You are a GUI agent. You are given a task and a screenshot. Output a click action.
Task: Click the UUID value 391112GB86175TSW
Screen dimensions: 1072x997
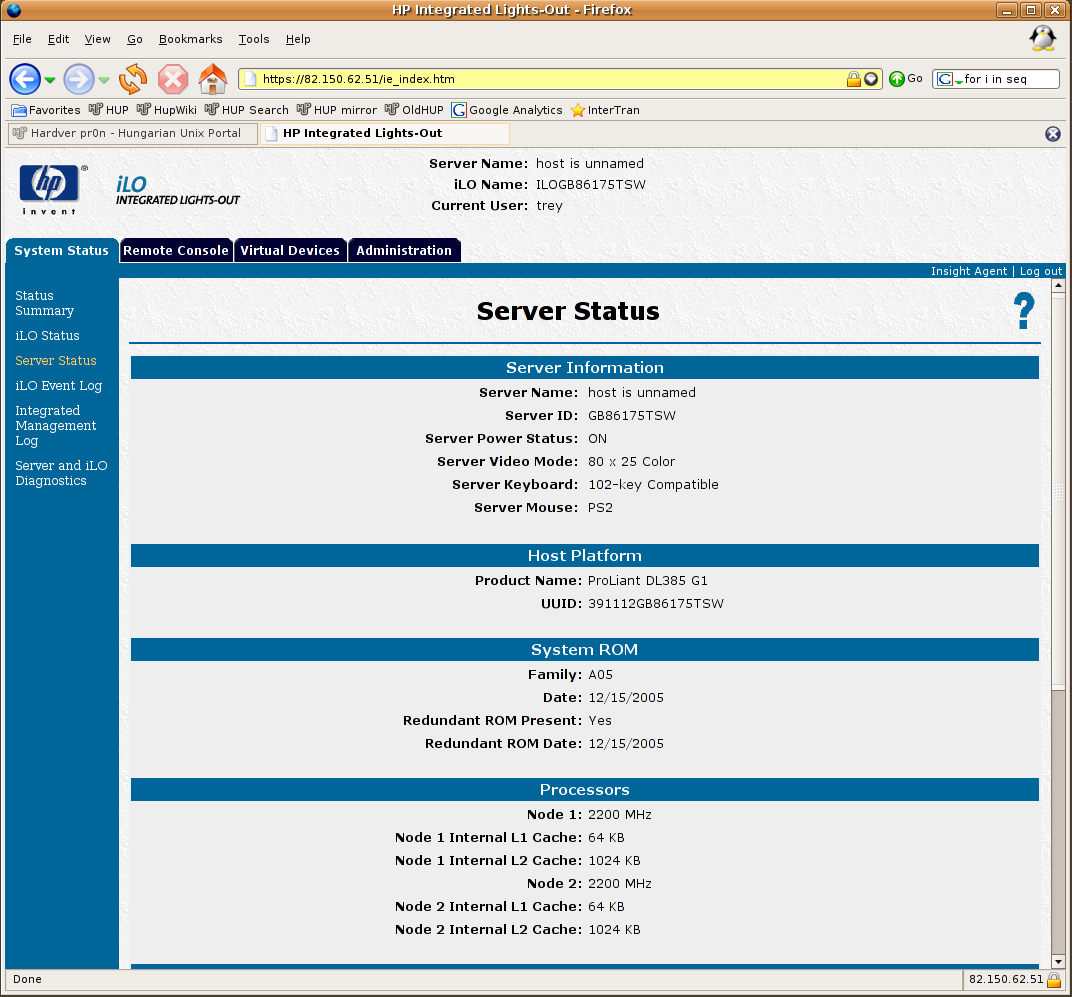tap(656, 604)
